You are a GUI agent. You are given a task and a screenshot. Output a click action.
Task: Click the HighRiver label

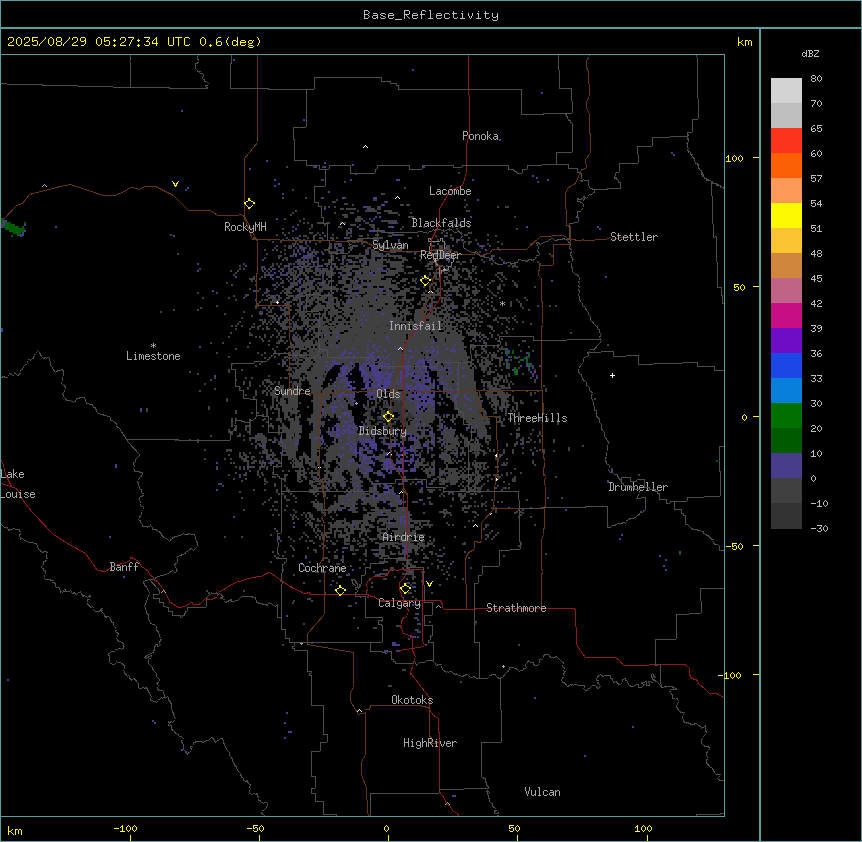(x=430, y=743)
